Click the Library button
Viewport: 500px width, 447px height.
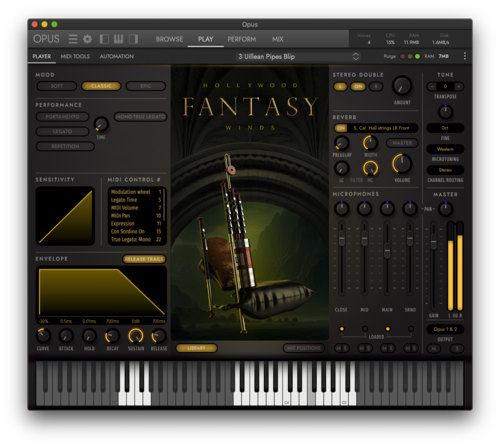pyautogui.click(x=196, y=348)
